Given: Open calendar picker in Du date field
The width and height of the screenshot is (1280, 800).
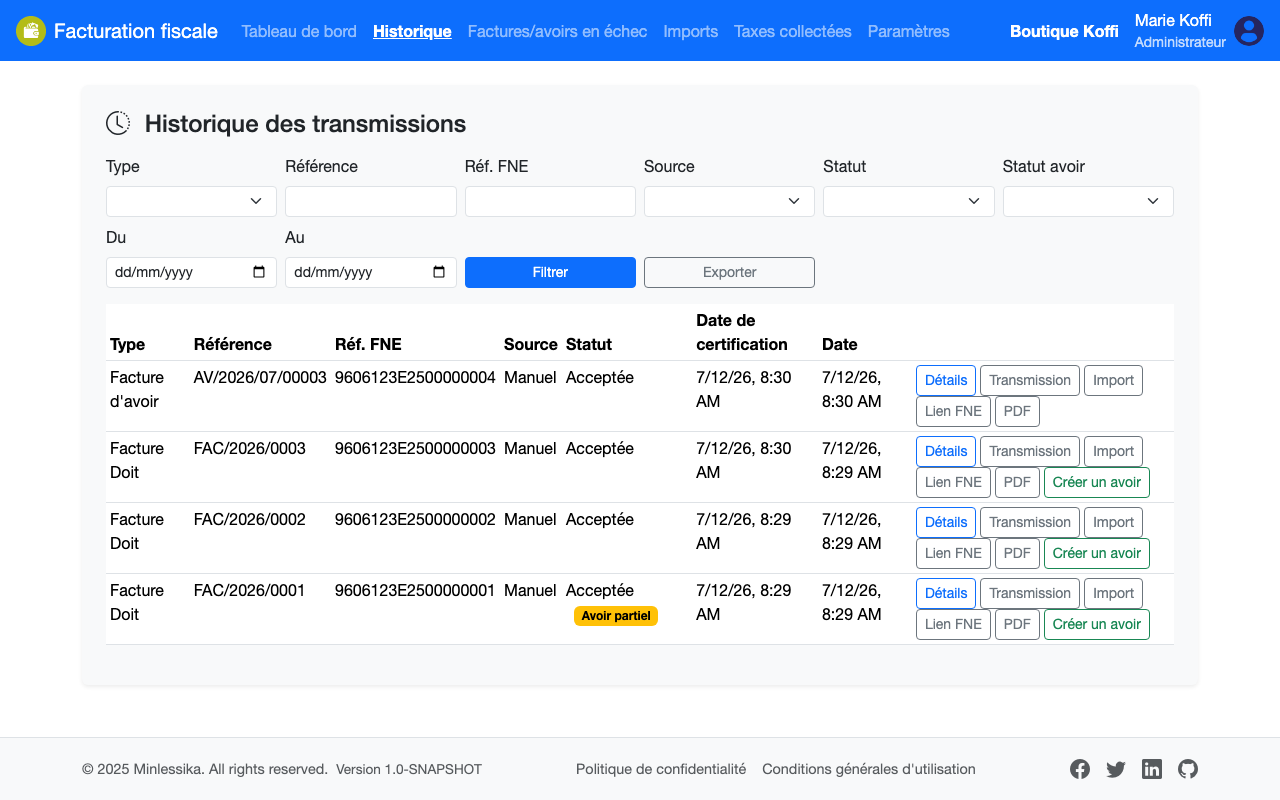Looking at the screenshot, I should point(259,272).
